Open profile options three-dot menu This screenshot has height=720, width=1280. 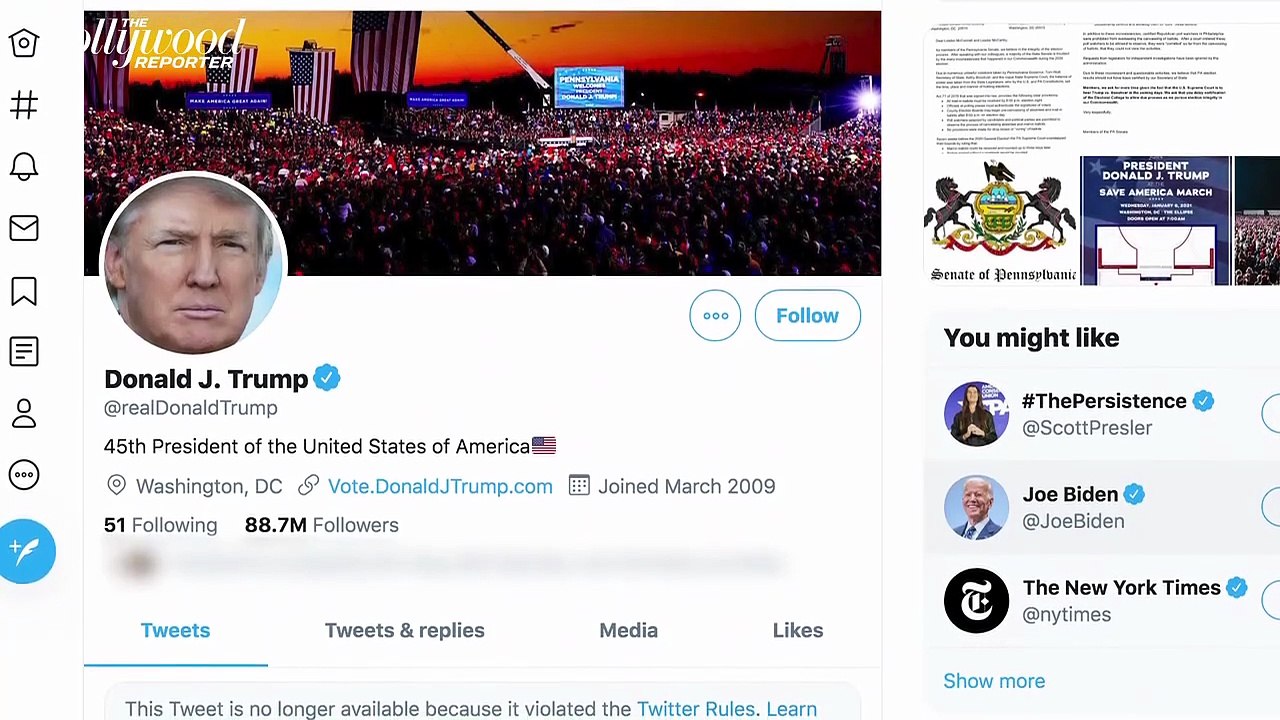pyautogui.click(x=715, y=316)
